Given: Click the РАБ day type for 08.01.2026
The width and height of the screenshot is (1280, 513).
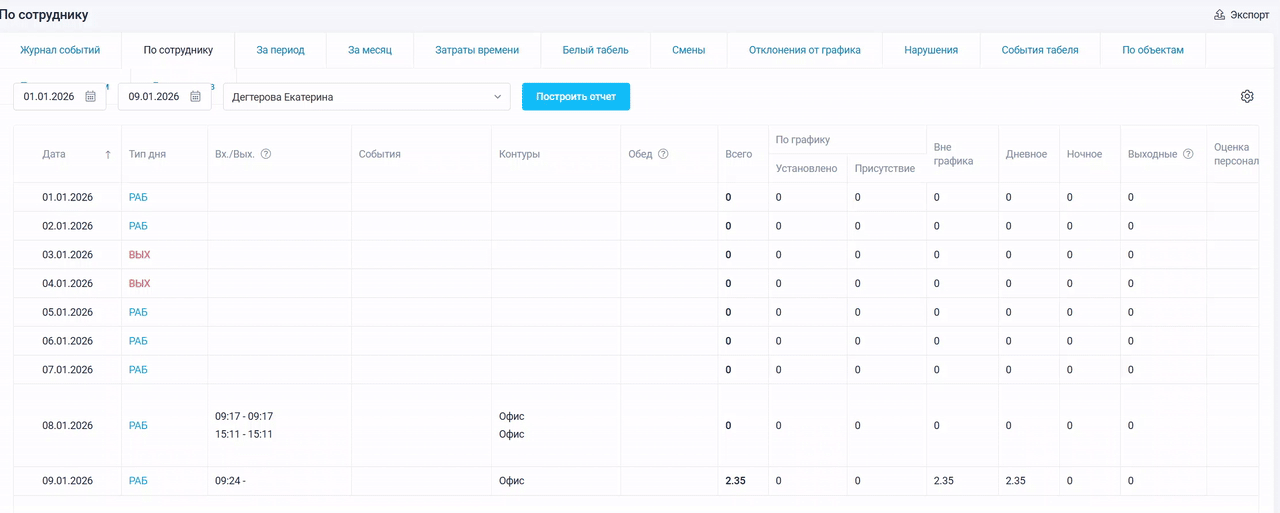Looking at the screenshot, I should (138, 426).
